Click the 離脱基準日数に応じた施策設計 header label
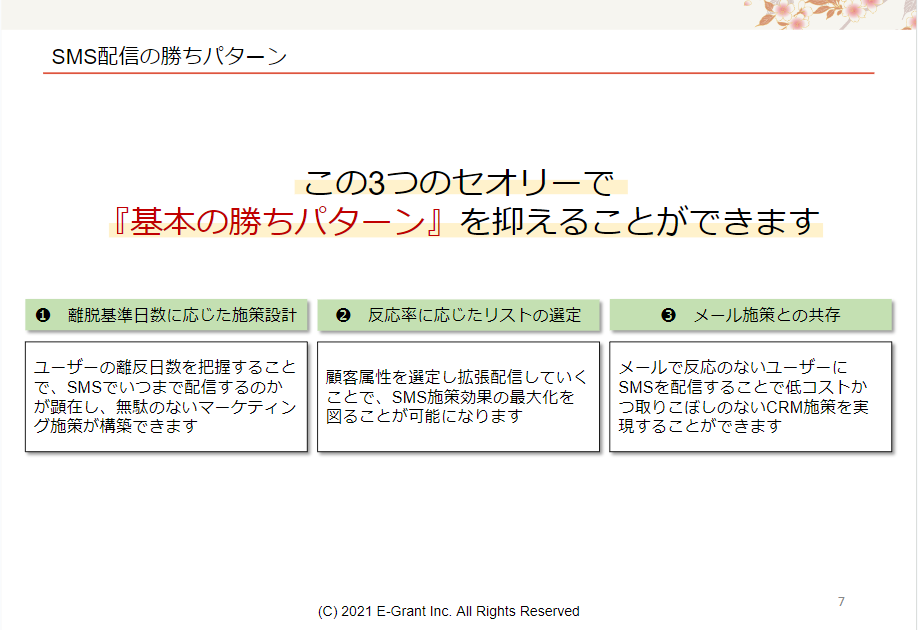This screenshot has width=918, height=630. [182, 315]
